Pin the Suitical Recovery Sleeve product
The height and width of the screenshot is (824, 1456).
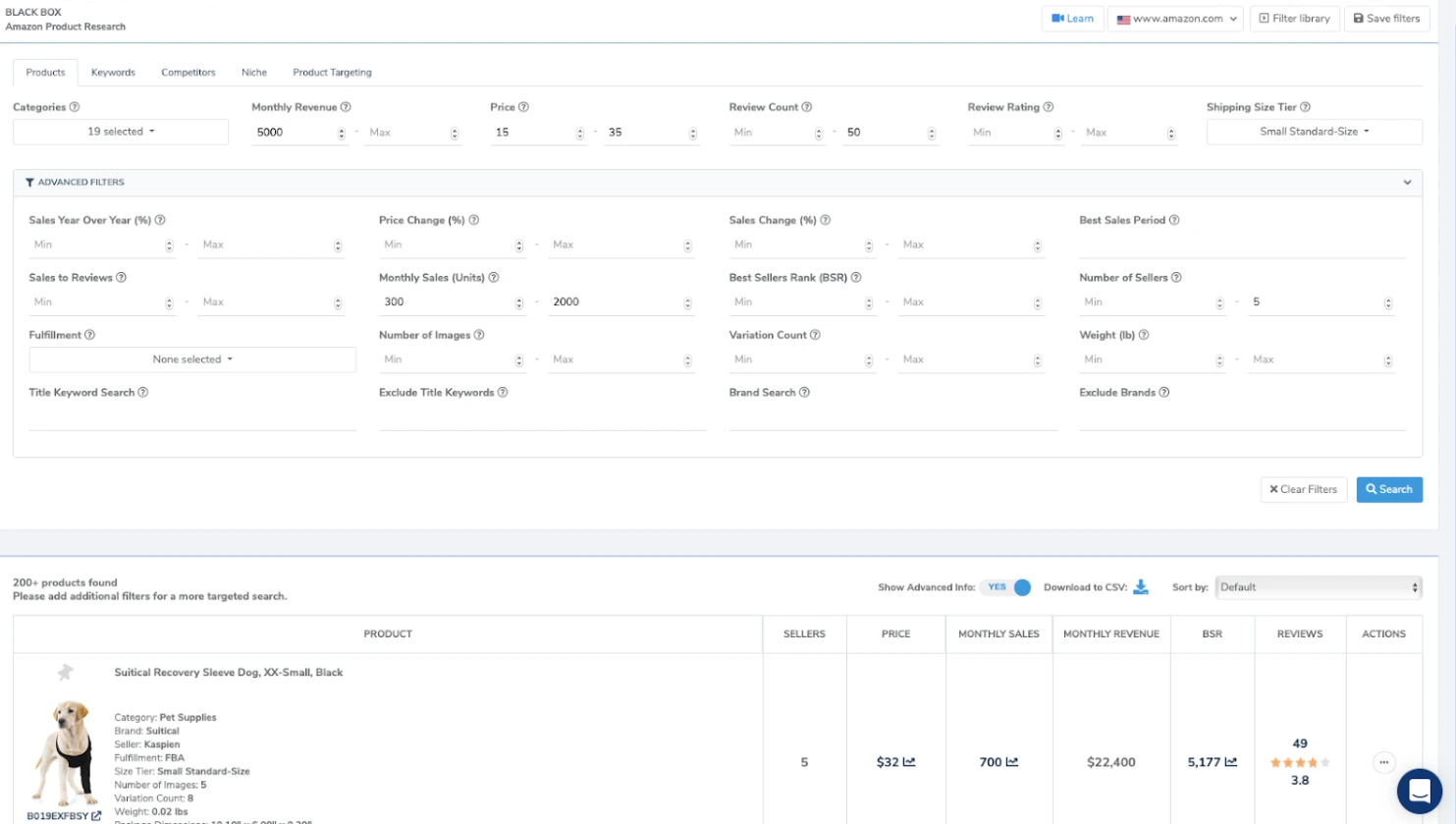click(65, 673)
